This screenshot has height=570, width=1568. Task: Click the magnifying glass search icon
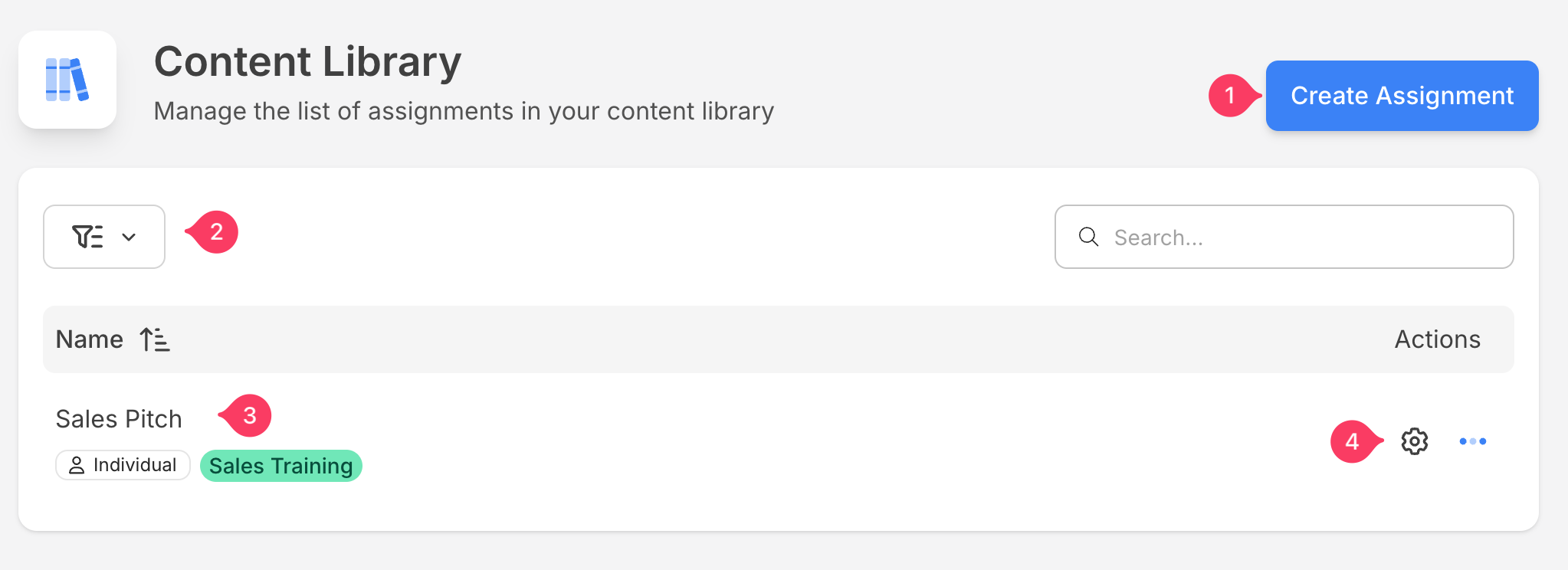coord(1088,237)
